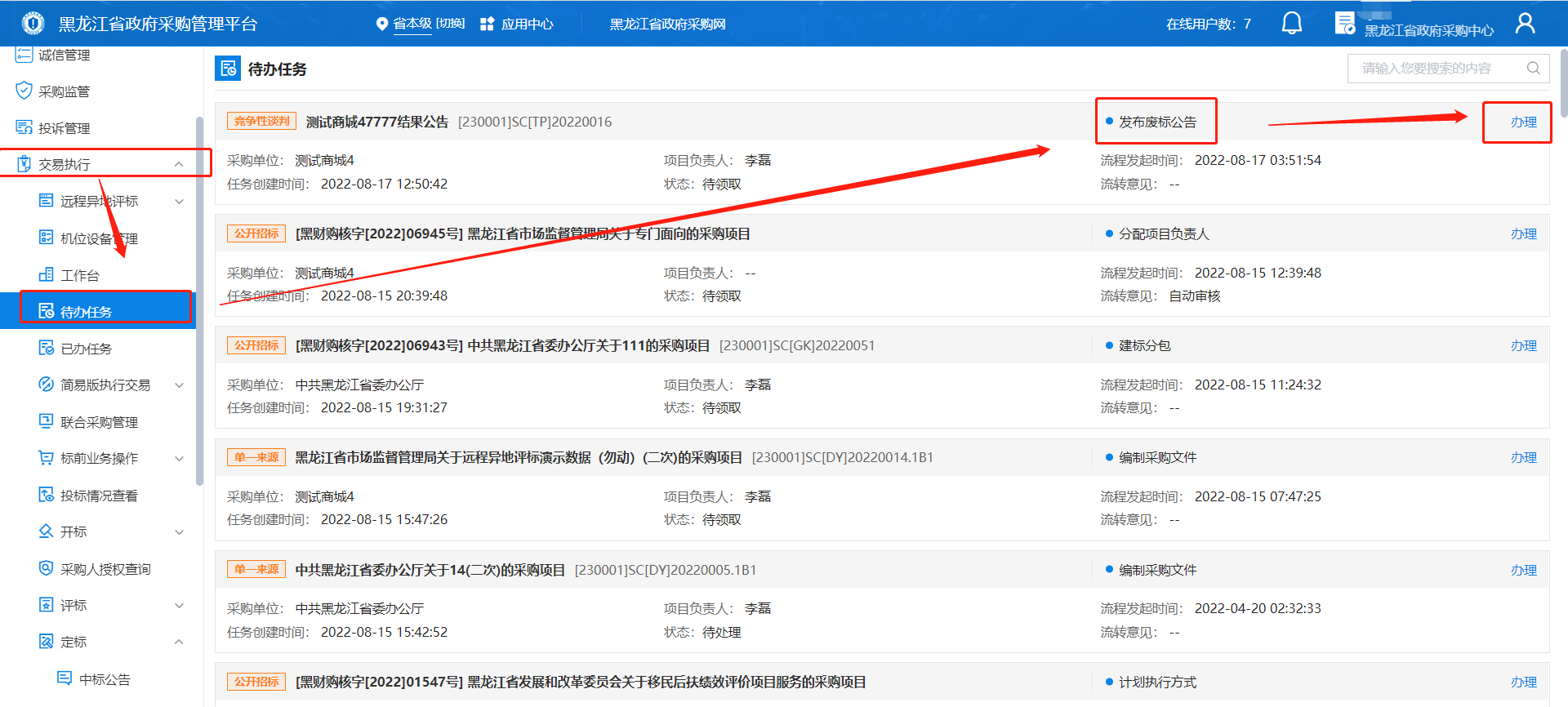The width and height of the screenshot is (1568, 707).
Task: Click the 投诉管理 sidebar icon
Action: (24, 127)
